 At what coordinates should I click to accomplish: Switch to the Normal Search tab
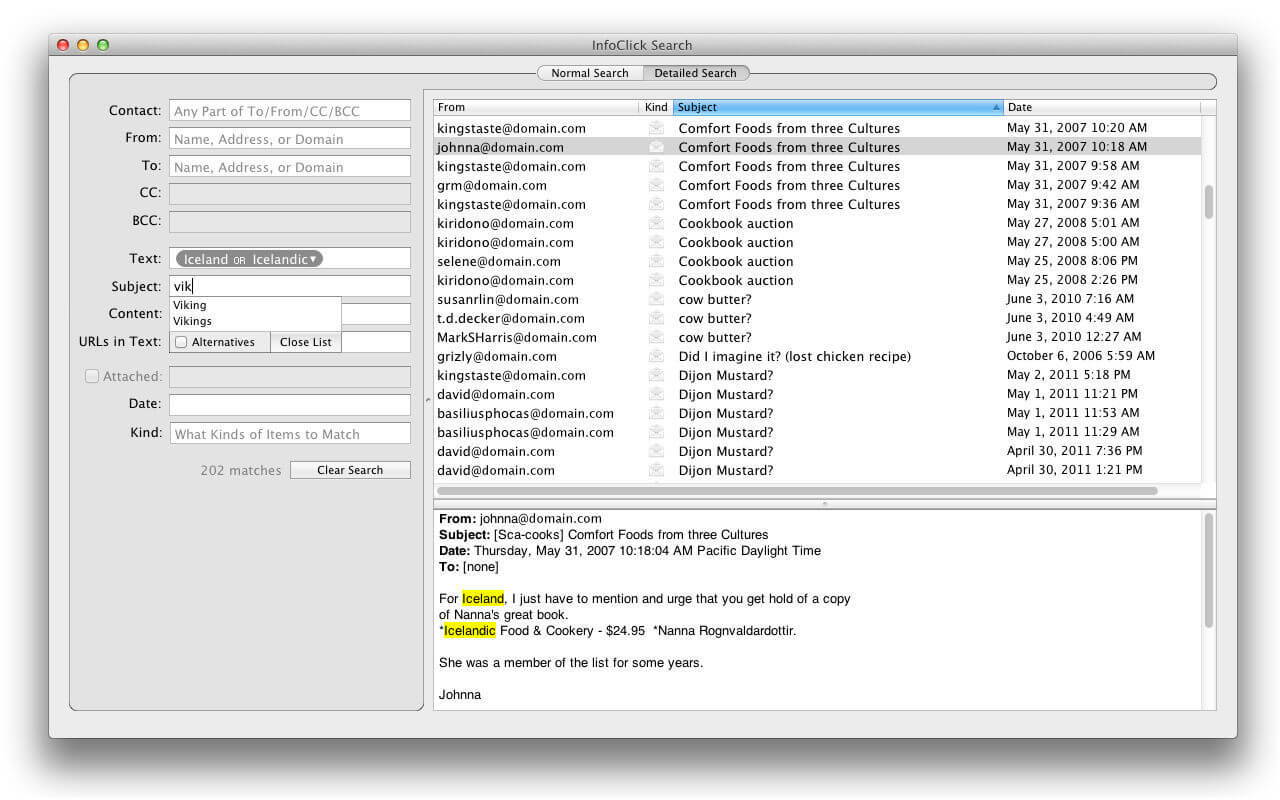[x=590, y=73]
